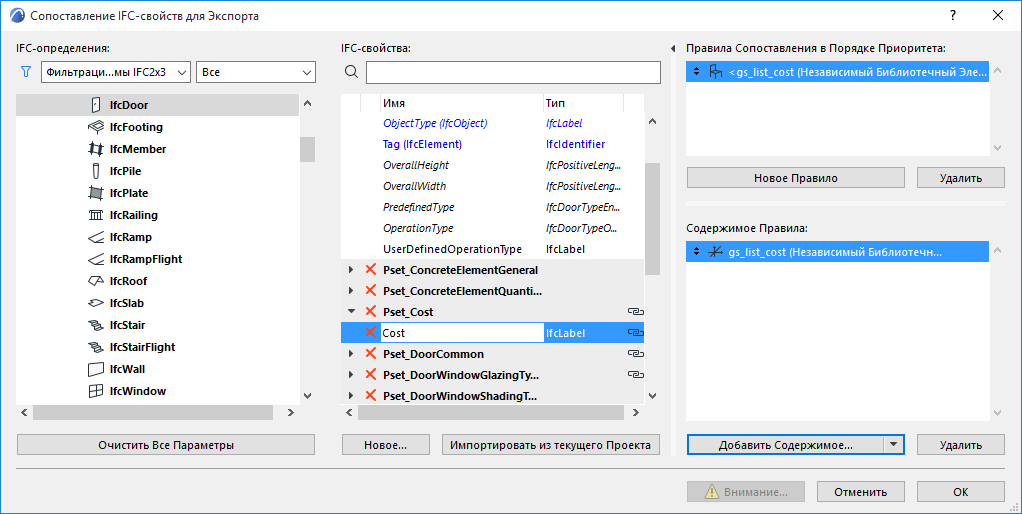Click Удалить button under rule content
This screenshot has width=1022, height=514.
(x=961, y=445)
